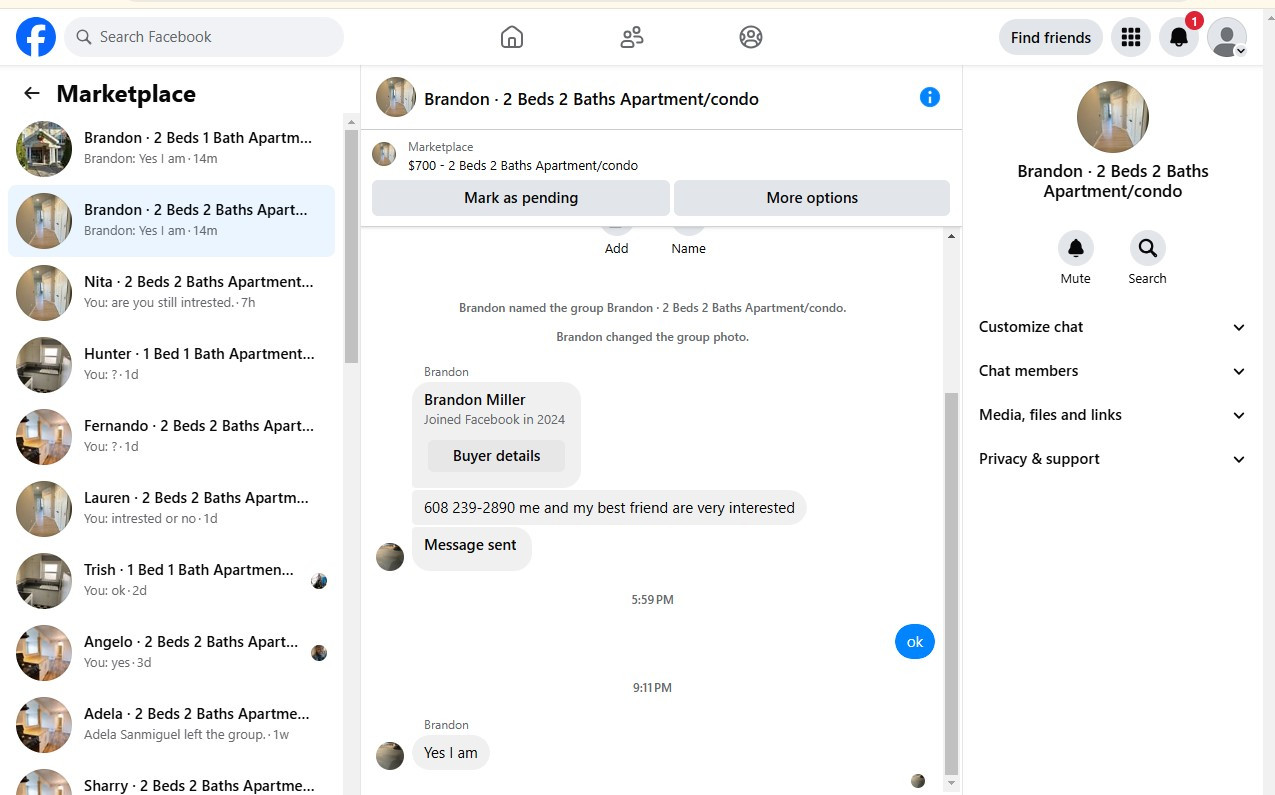Search in conversation with magnifier icon

pyautogui.click(x=1147, y=247)
